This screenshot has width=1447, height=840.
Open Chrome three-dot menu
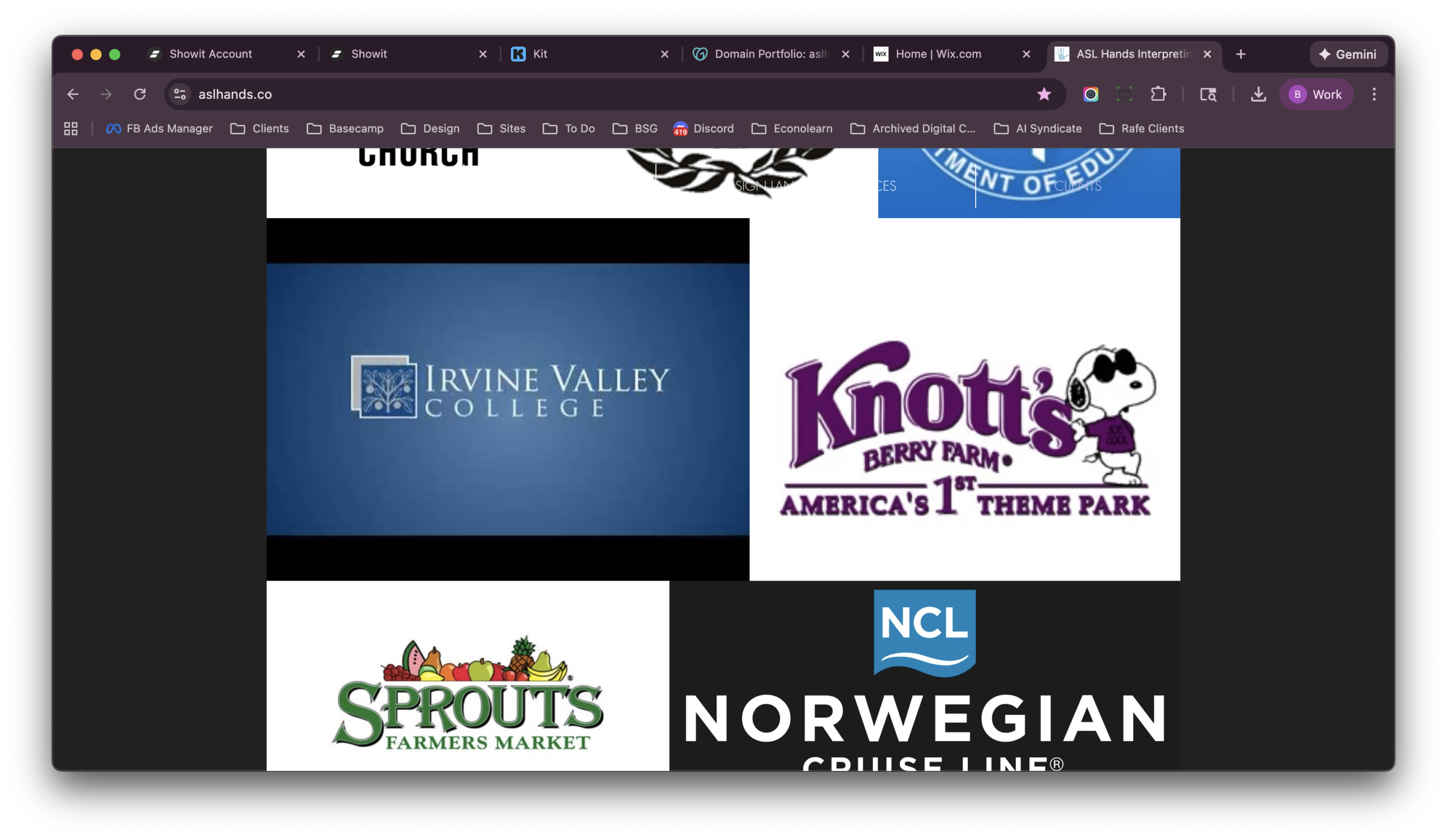pyautogui.click(x=1374, y=94)
